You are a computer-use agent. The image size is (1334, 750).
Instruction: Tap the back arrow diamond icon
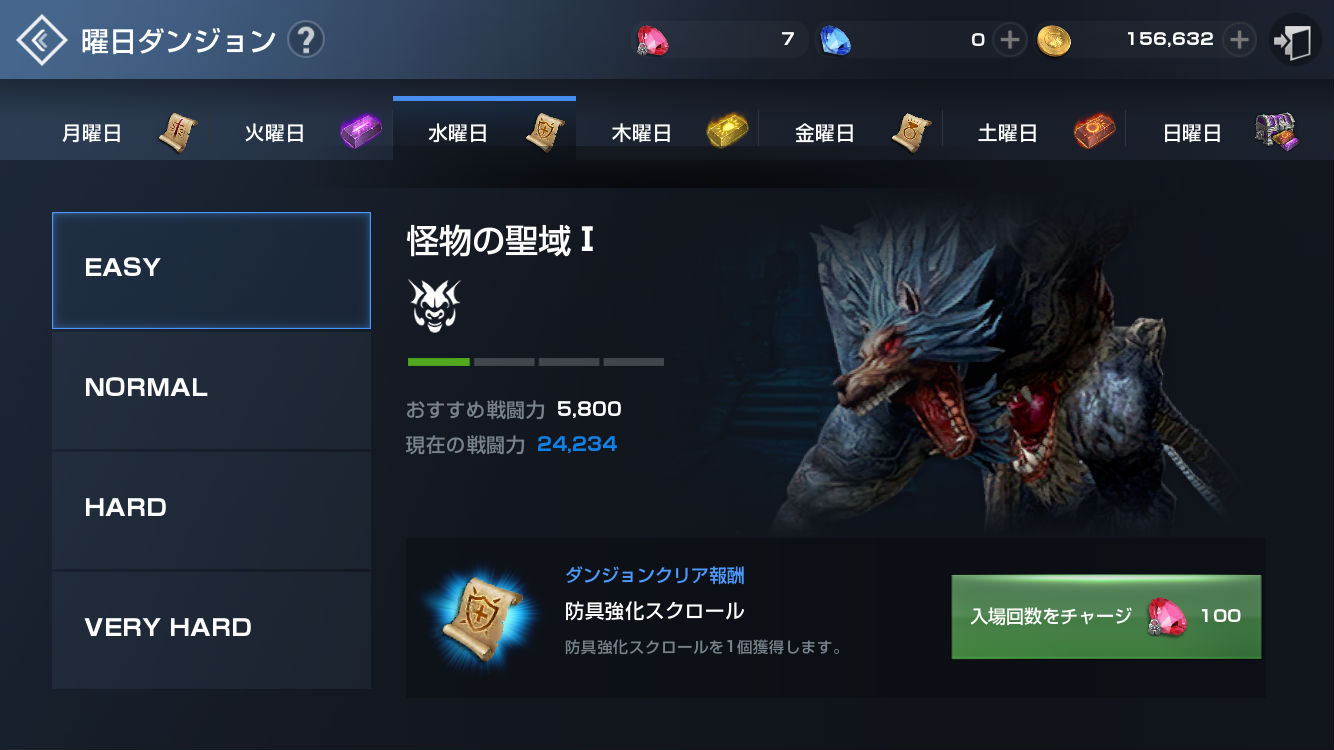pyautogui.click(x=41, y=40)
